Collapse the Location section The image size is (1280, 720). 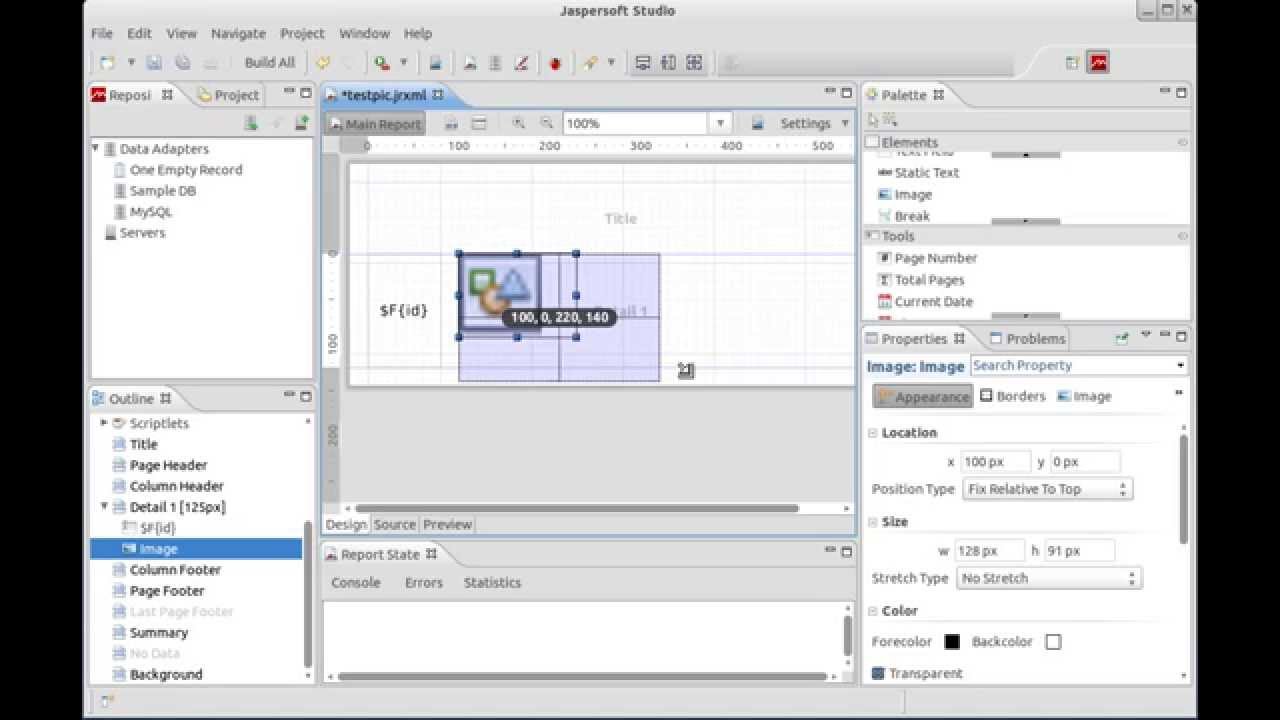tap(872, 433)
